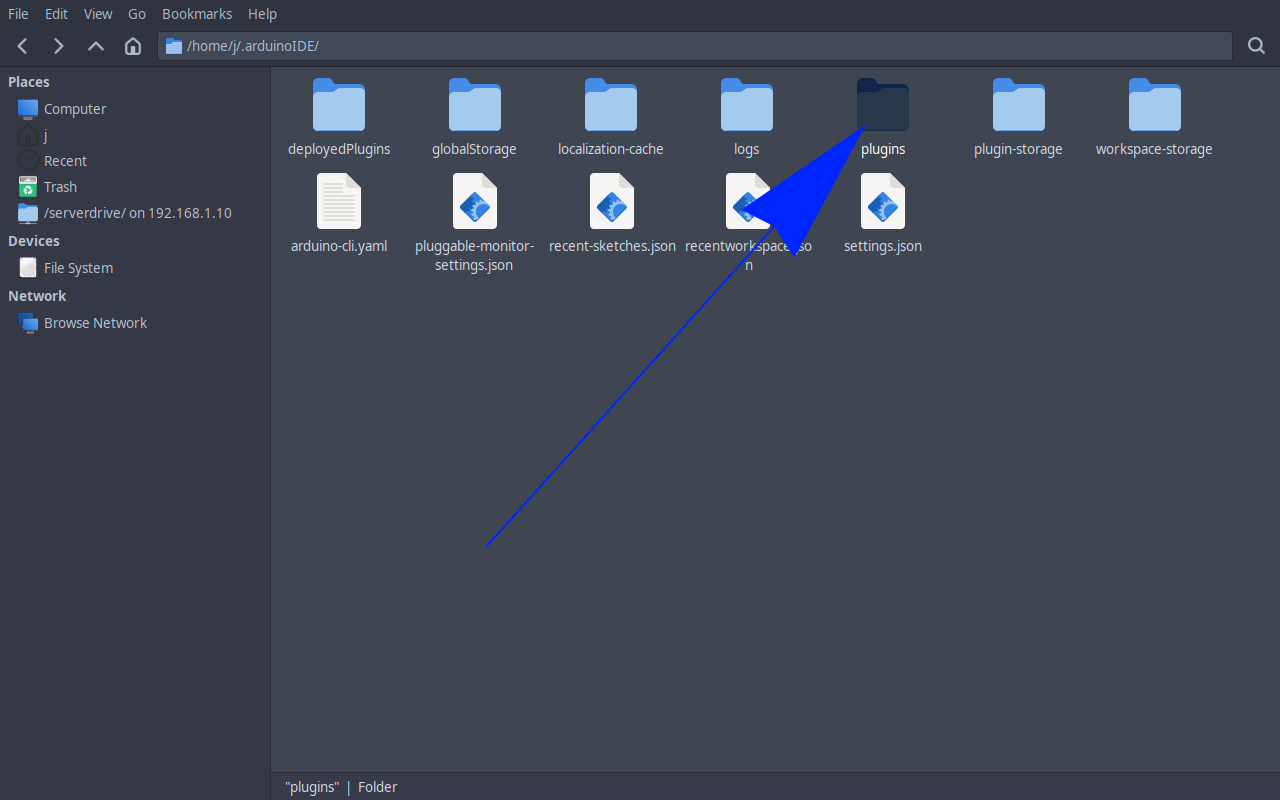Image resolution: width=1280 pixels, height=800 pixels.
Task: Click the logs folder name label
Action: (x=747, y=149)
